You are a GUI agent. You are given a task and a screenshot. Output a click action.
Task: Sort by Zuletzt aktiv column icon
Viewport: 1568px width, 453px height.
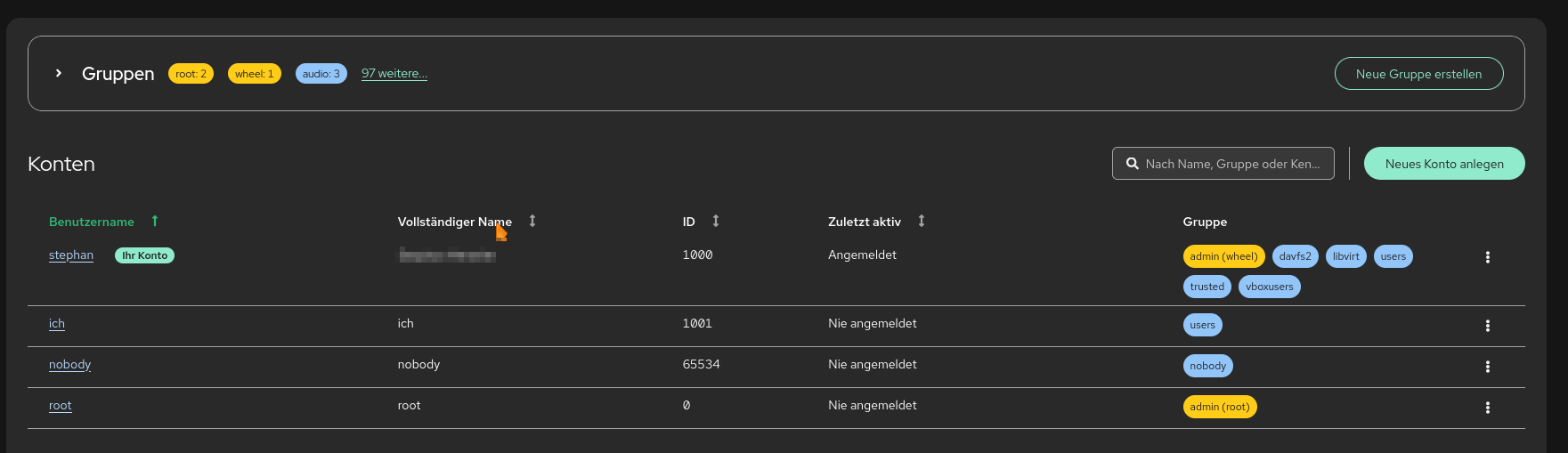click(x=922, y=221)
